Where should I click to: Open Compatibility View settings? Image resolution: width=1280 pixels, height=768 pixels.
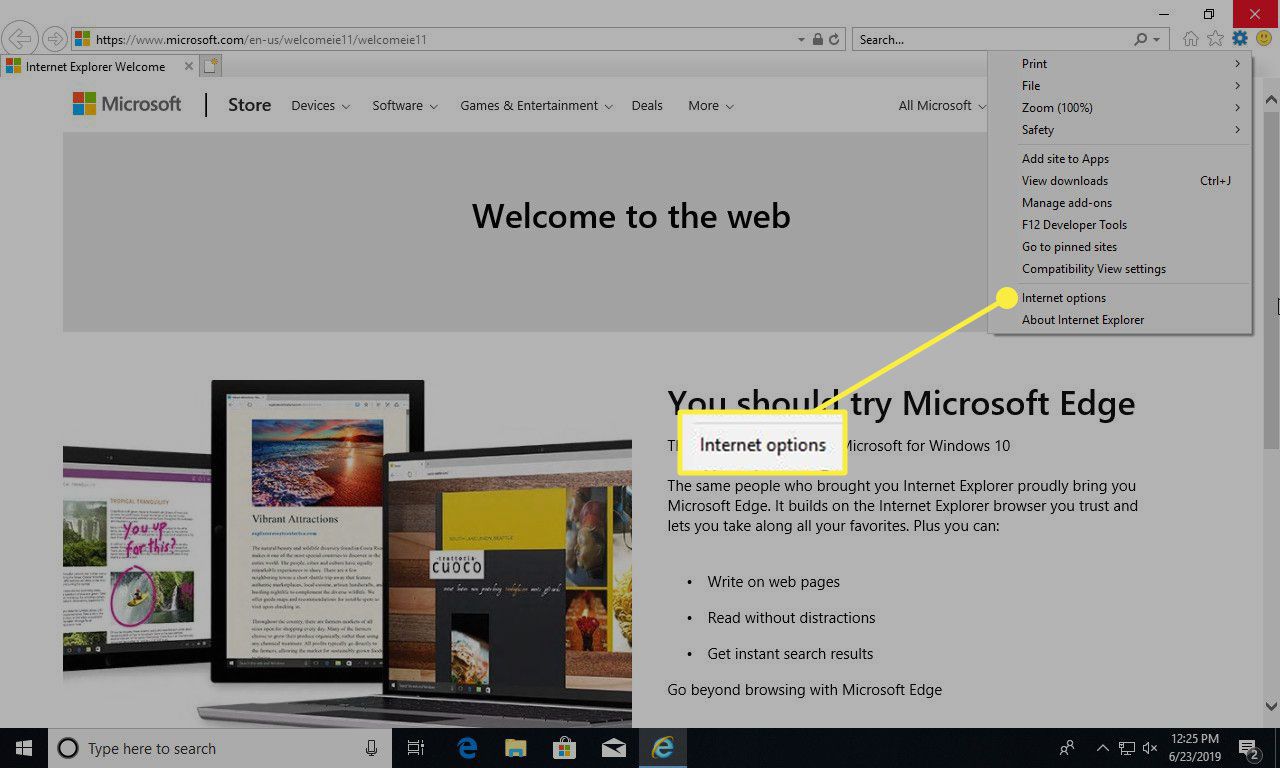tap(1119, 269)
